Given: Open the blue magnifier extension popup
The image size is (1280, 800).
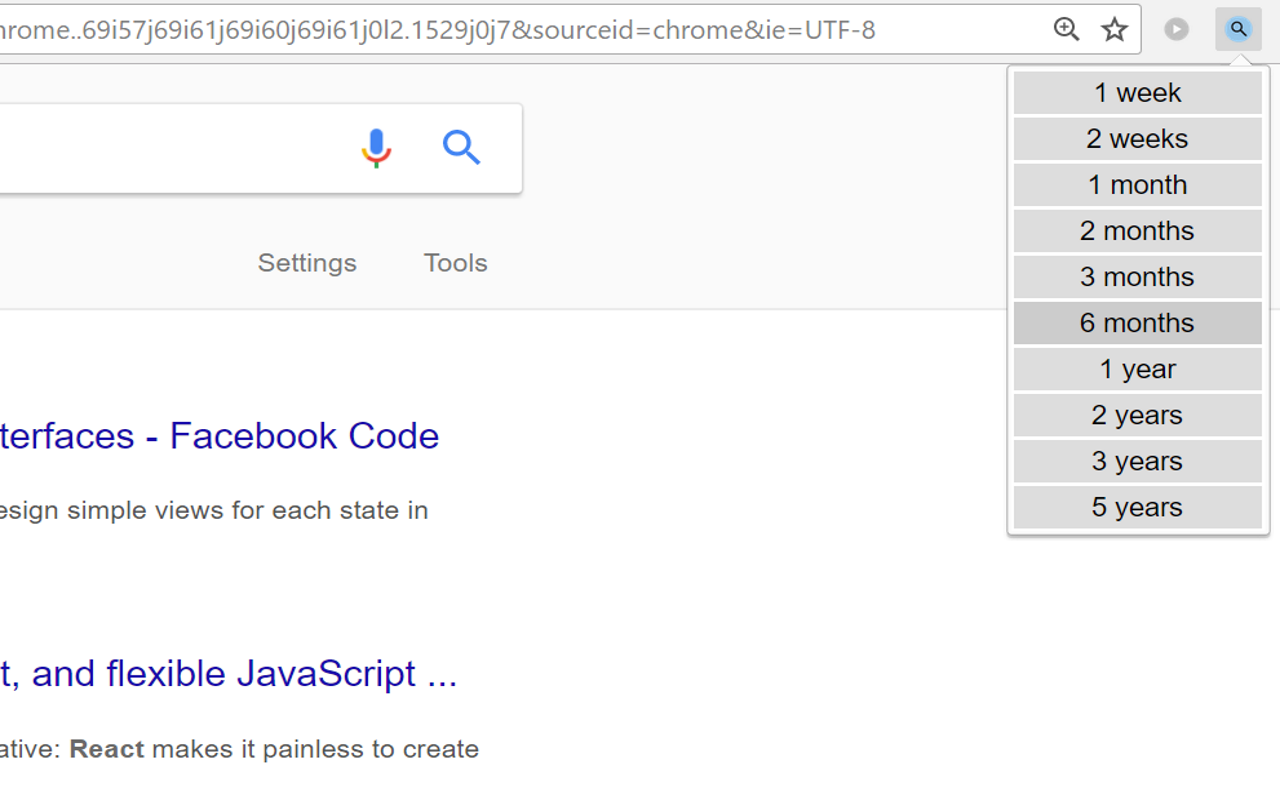Looking at the screenshot, I should tap(1238, 29).
